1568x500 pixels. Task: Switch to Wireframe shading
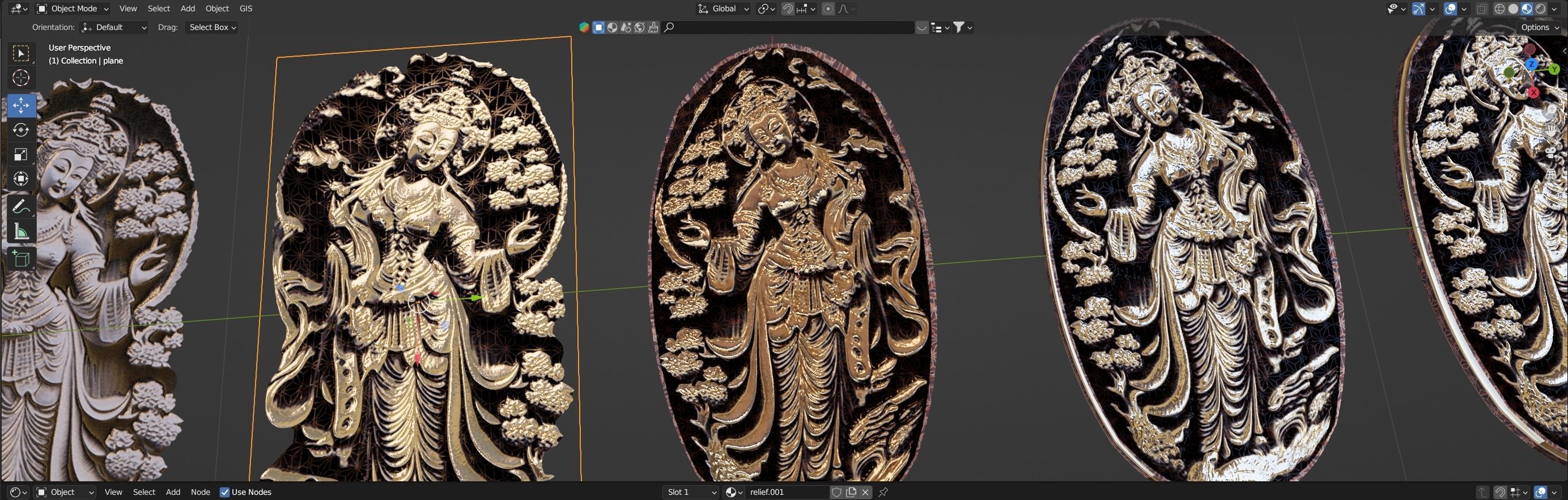(x=1500, y=9)
